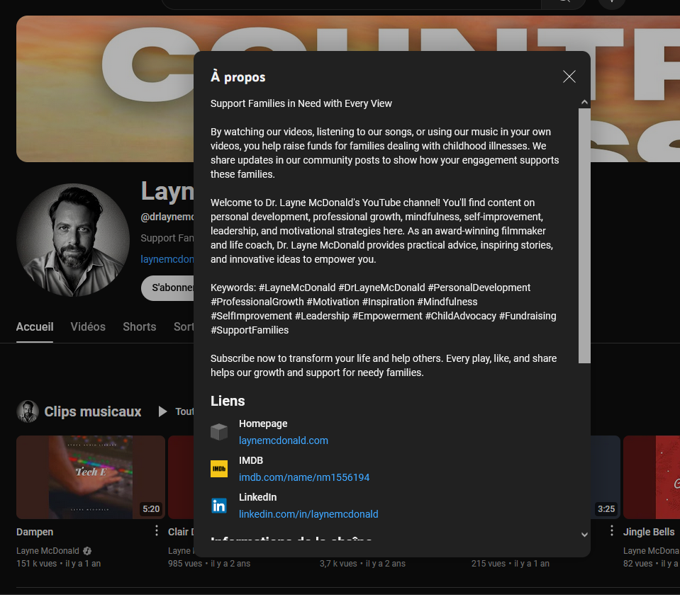Click the scrollbar down arrow in dialog

pos(584,535)
